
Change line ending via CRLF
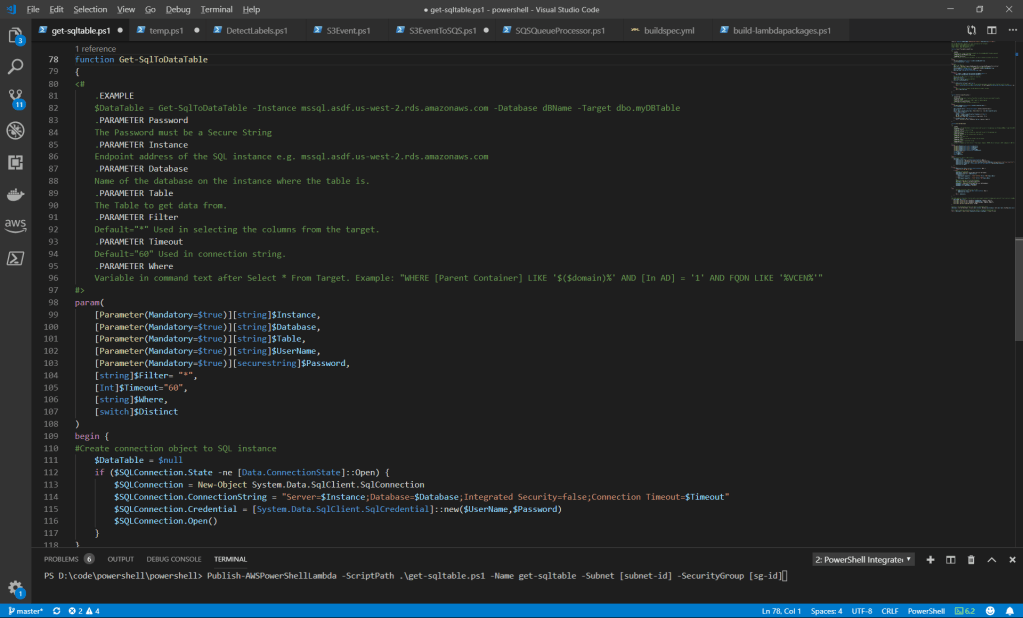tap(889, 611)
